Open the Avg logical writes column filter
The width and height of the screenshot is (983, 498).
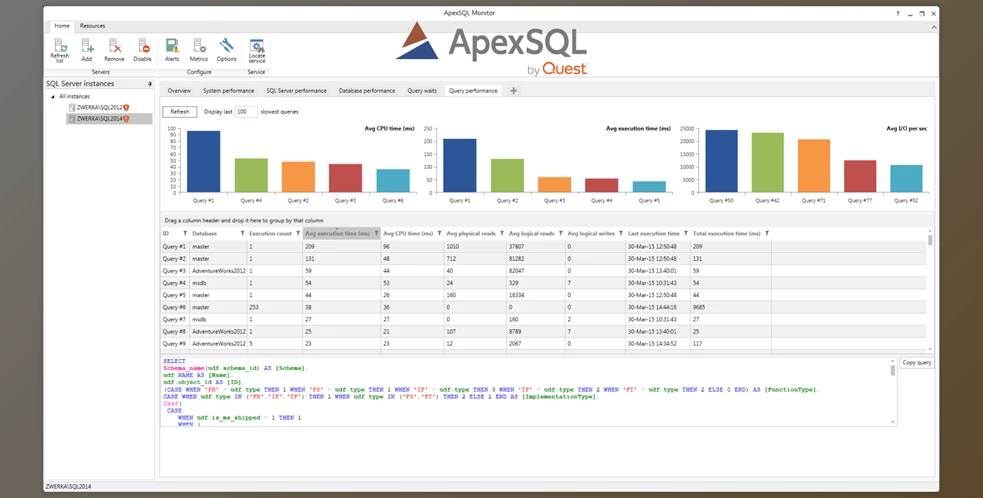[621, 233]
